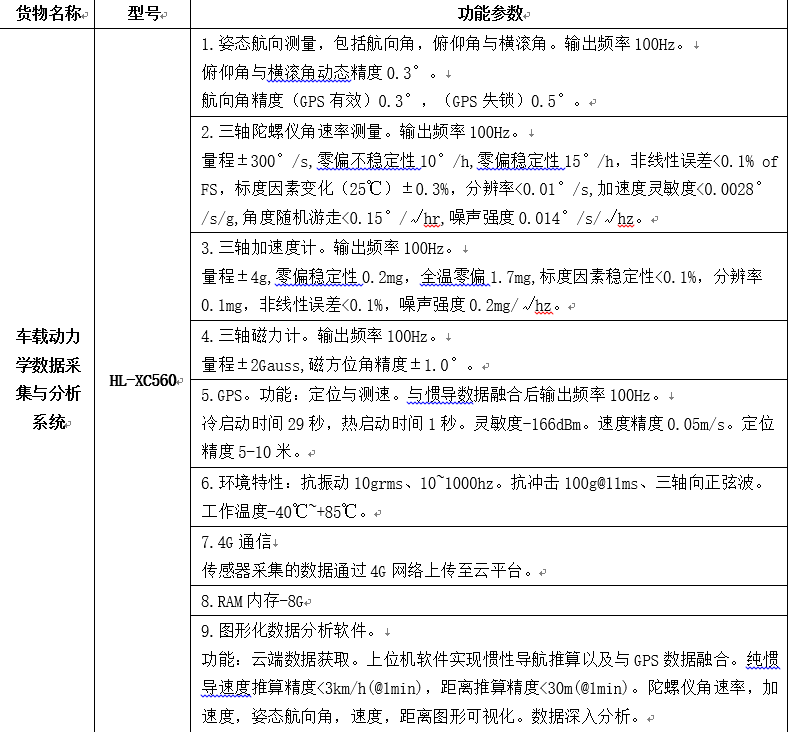This screenshot has height=732, width=788.
Task: Click the 航向角精度 (GPS有效) line
Action: [390, 101]
